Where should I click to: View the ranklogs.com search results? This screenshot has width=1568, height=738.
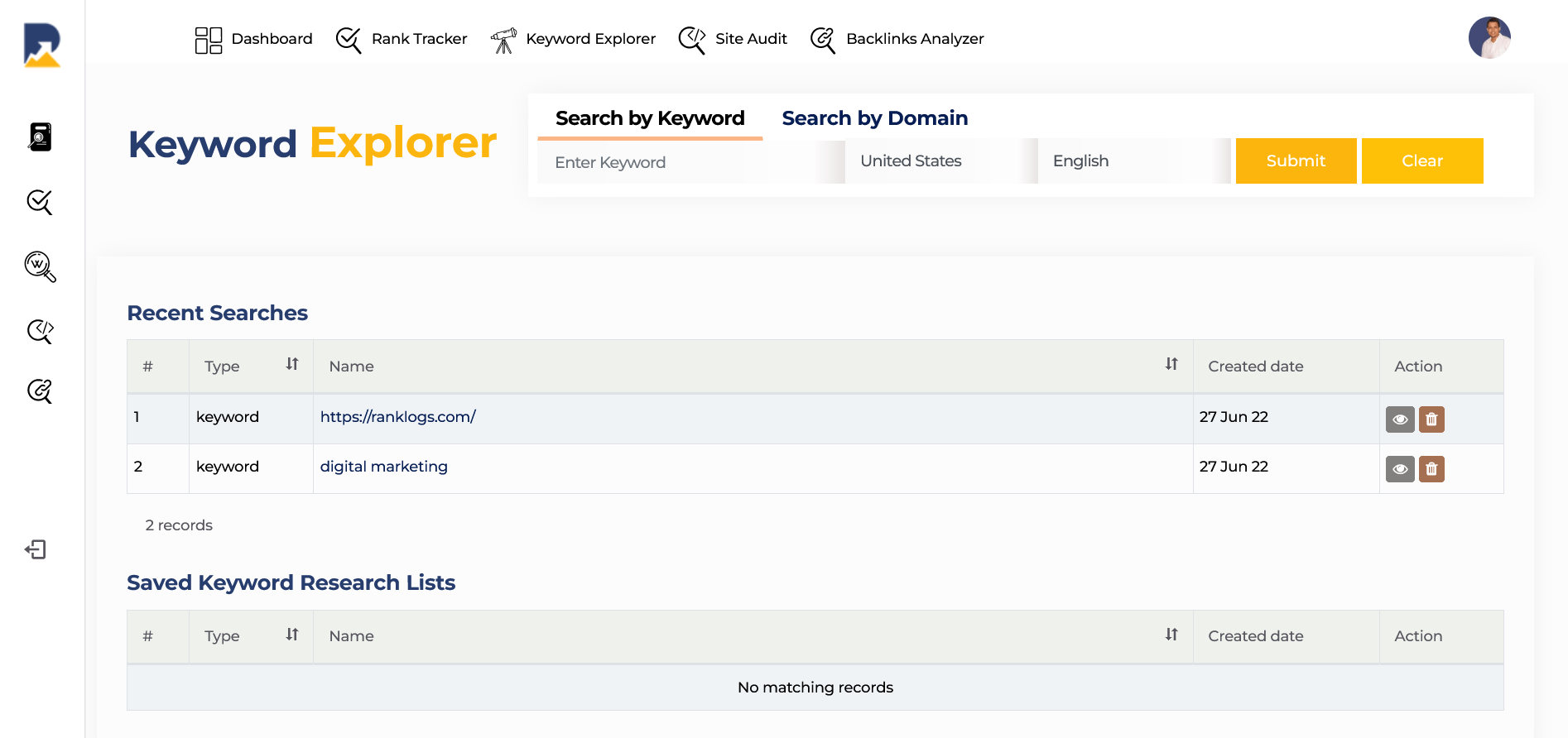[1400, 419]
